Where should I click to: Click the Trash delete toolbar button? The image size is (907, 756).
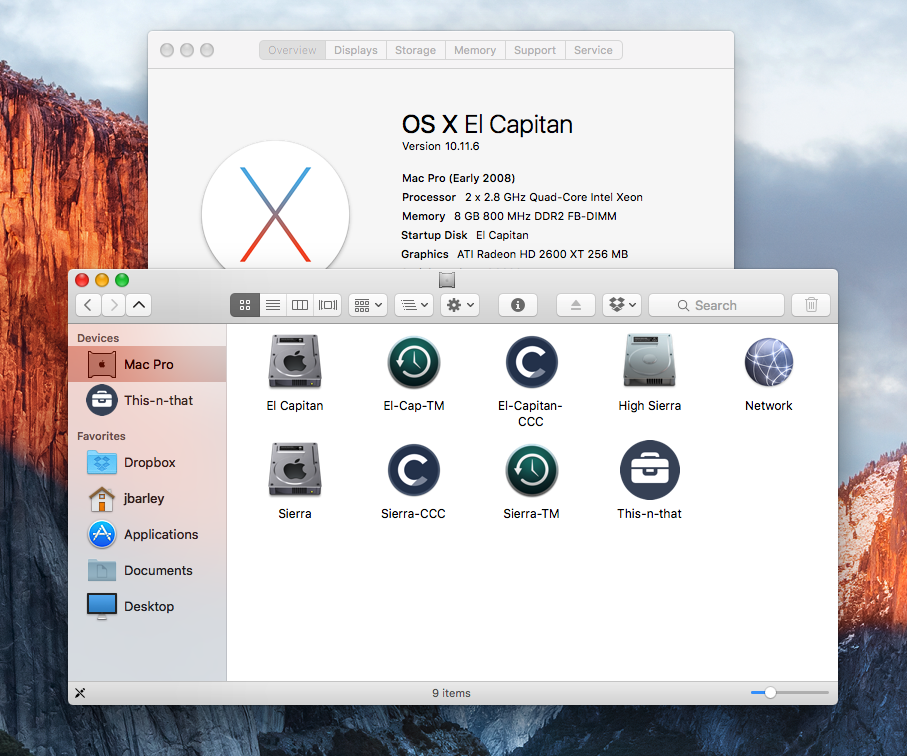point(811,305)
